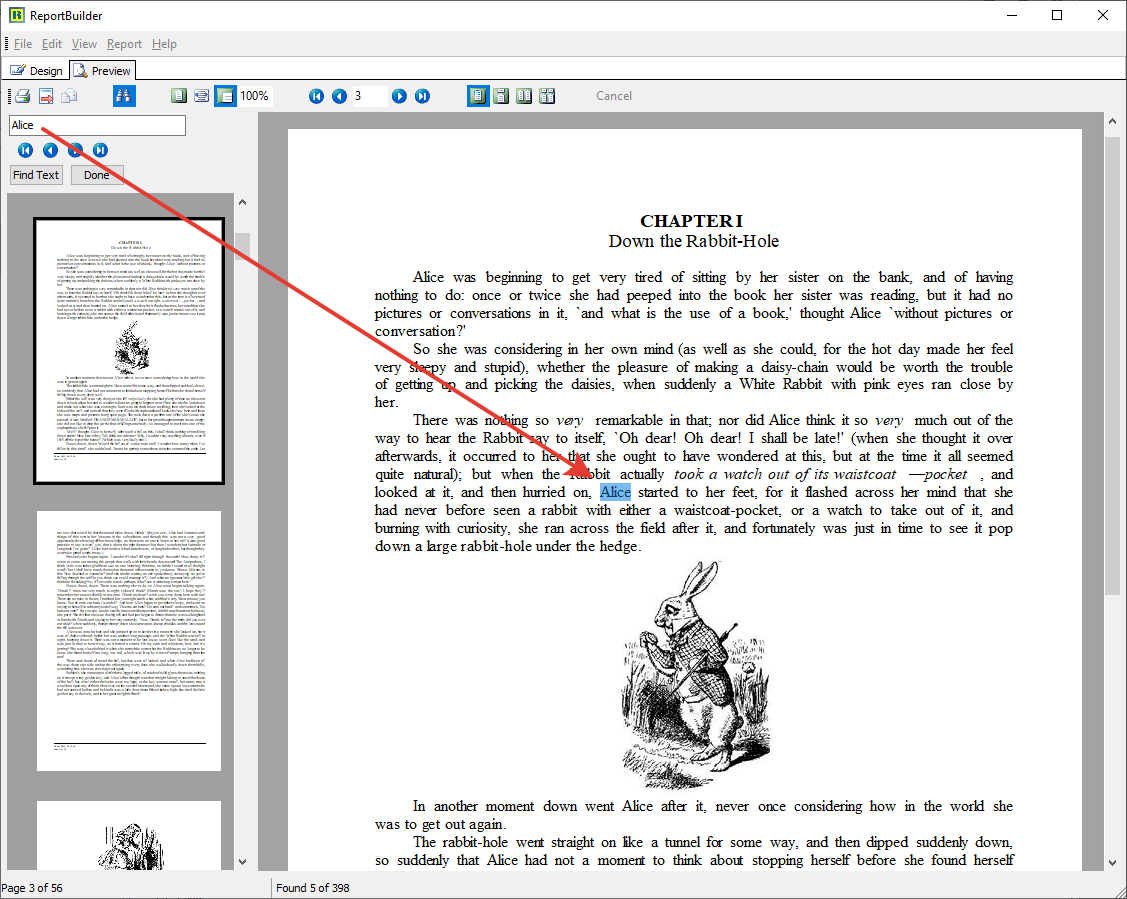Click the CHAPTER I heading text

(x=691, y=221)
